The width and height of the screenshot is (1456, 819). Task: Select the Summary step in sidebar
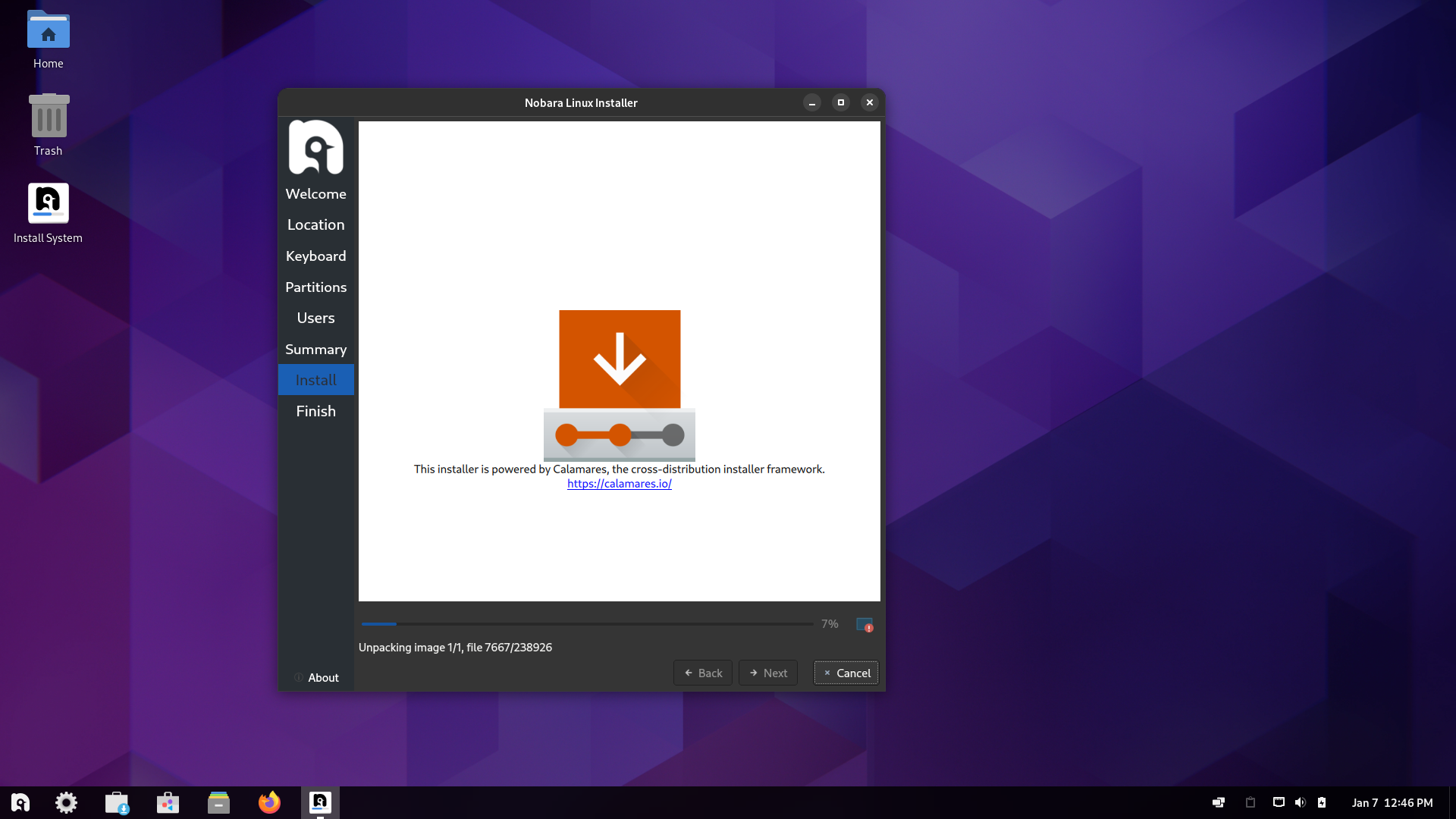click(x=315, y=349)
